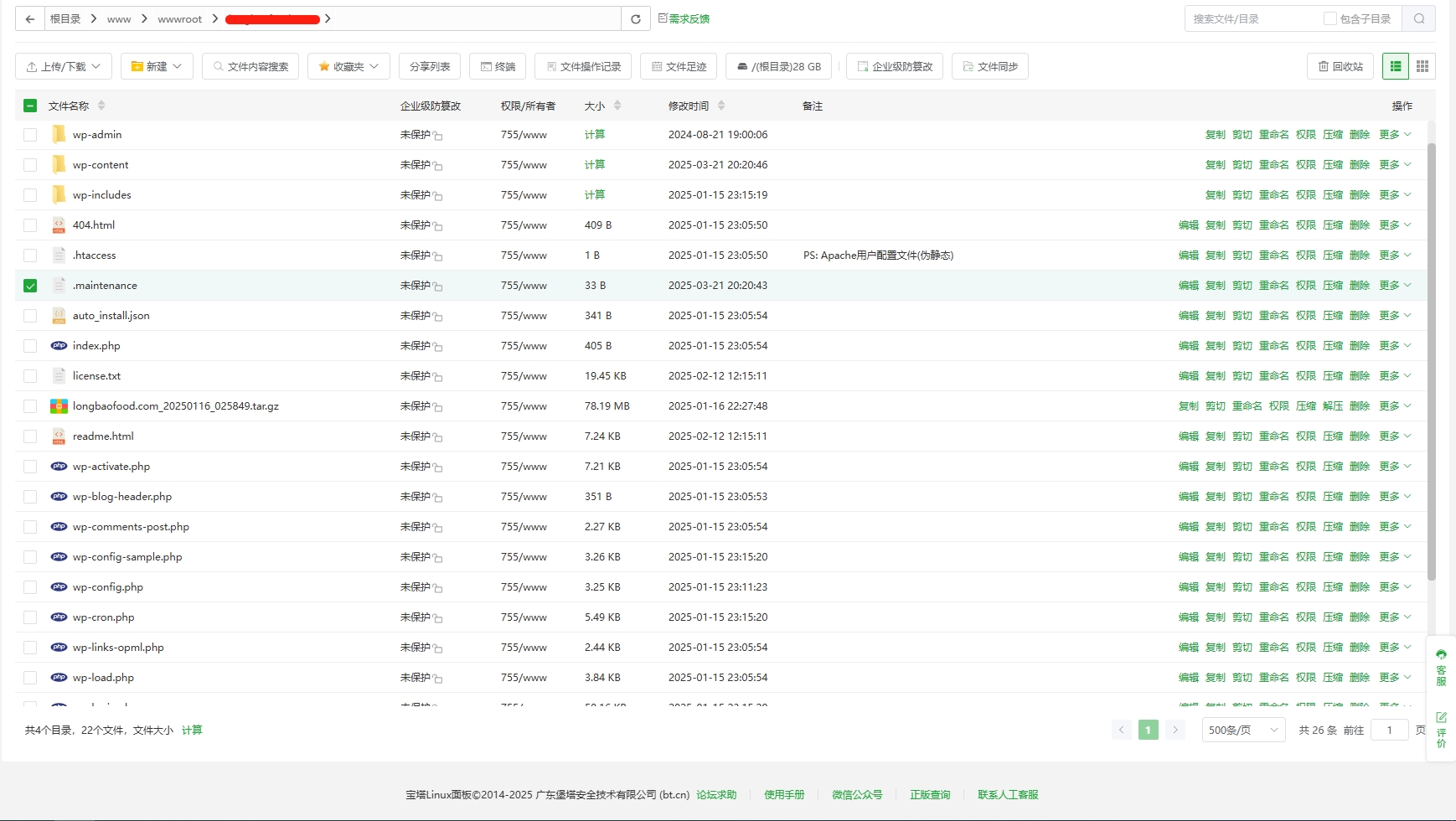Expand More options for .maintenance
1456x821 pixels.
pyautogui.click(x=1395, y=285)
